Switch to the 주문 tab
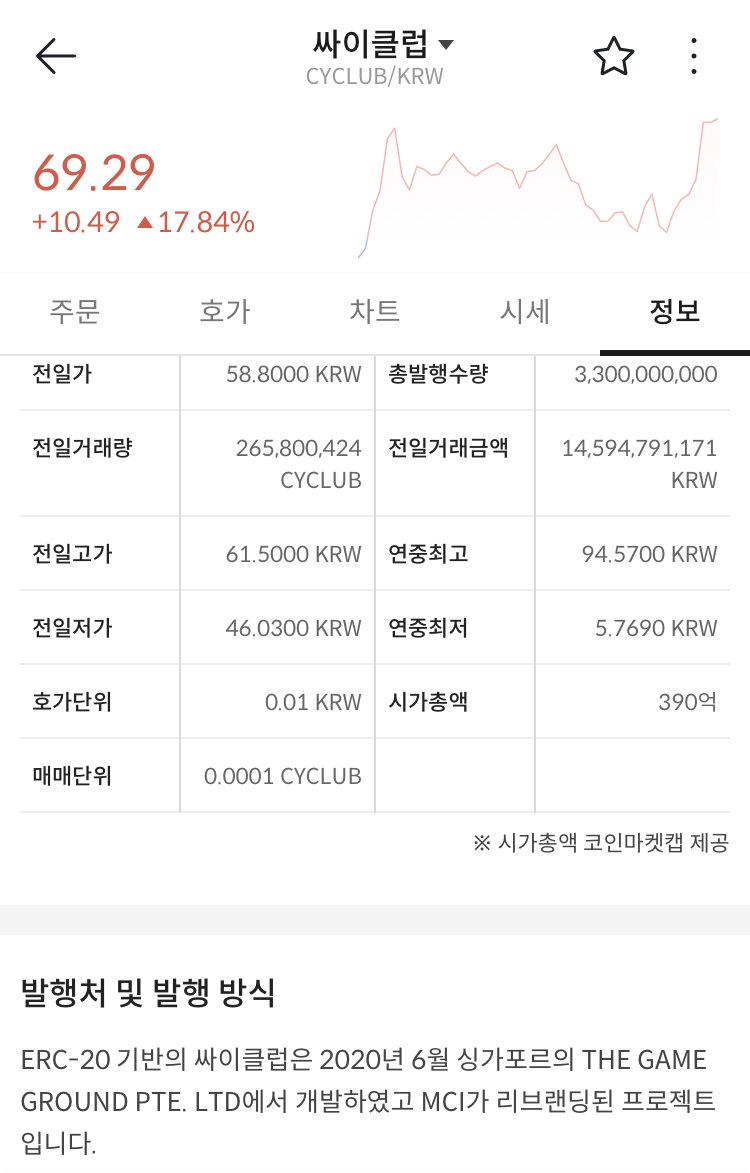Image resolution: width=750 pixels, height=1173 pixels. click(75, 312)
